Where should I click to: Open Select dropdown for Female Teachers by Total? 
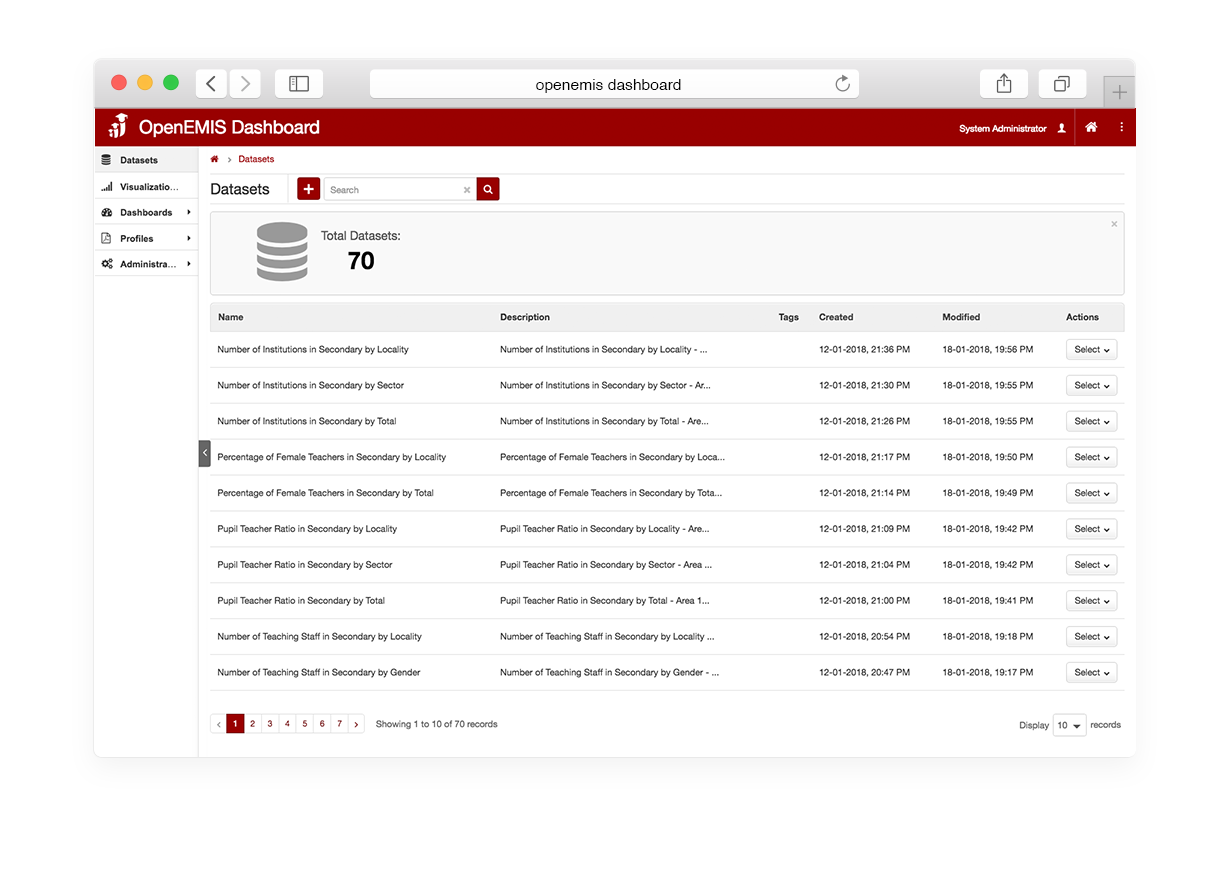click(x=1092, y=493)
